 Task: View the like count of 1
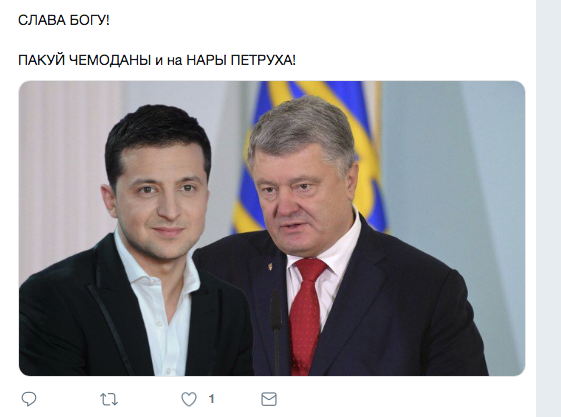[x=212, y=399]
